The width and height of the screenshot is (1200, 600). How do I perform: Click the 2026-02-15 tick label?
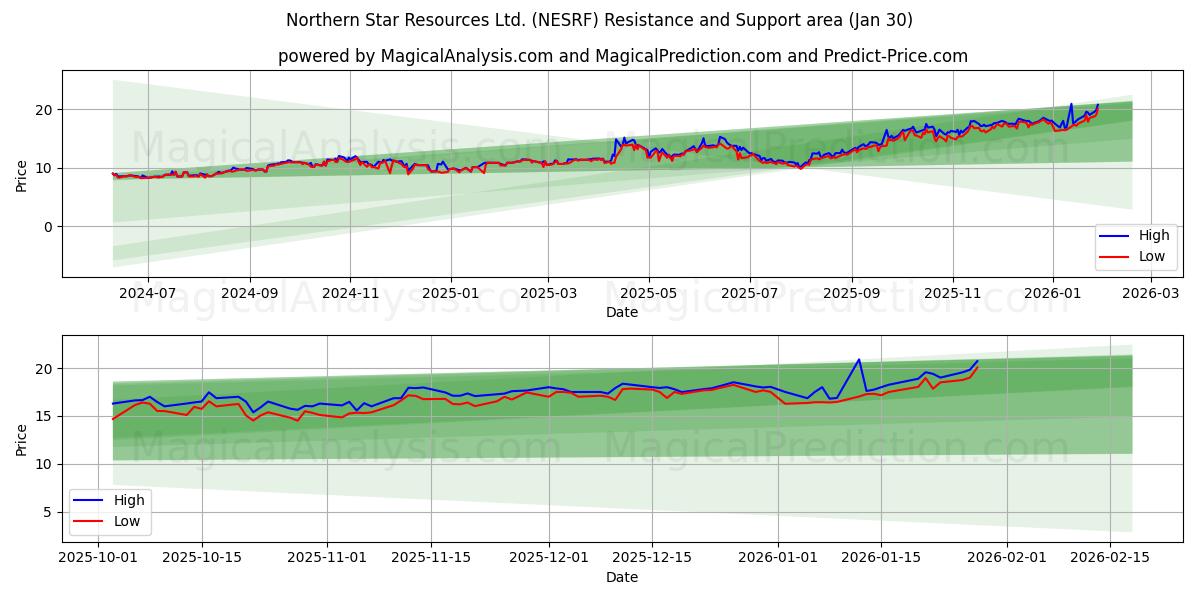(1110, 558)
